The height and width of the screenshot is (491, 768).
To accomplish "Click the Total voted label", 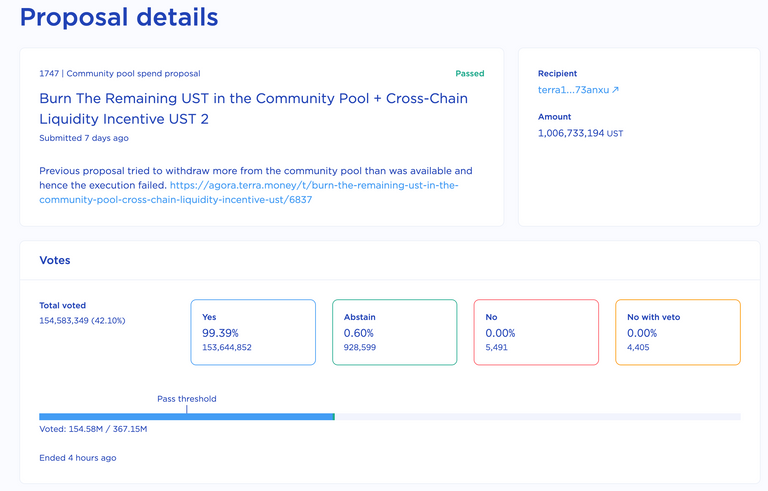I will tap(63, 305).
